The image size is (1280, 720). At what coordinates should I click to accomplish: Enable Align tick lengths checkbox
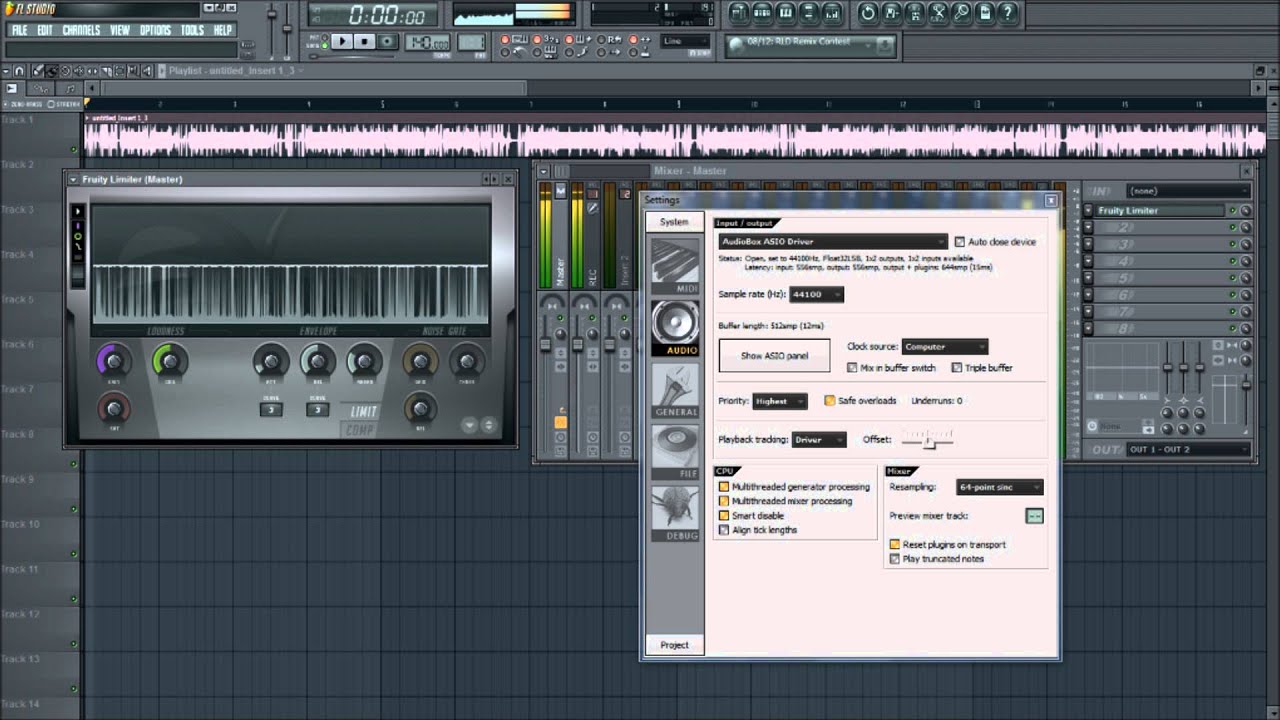point(724,530)
